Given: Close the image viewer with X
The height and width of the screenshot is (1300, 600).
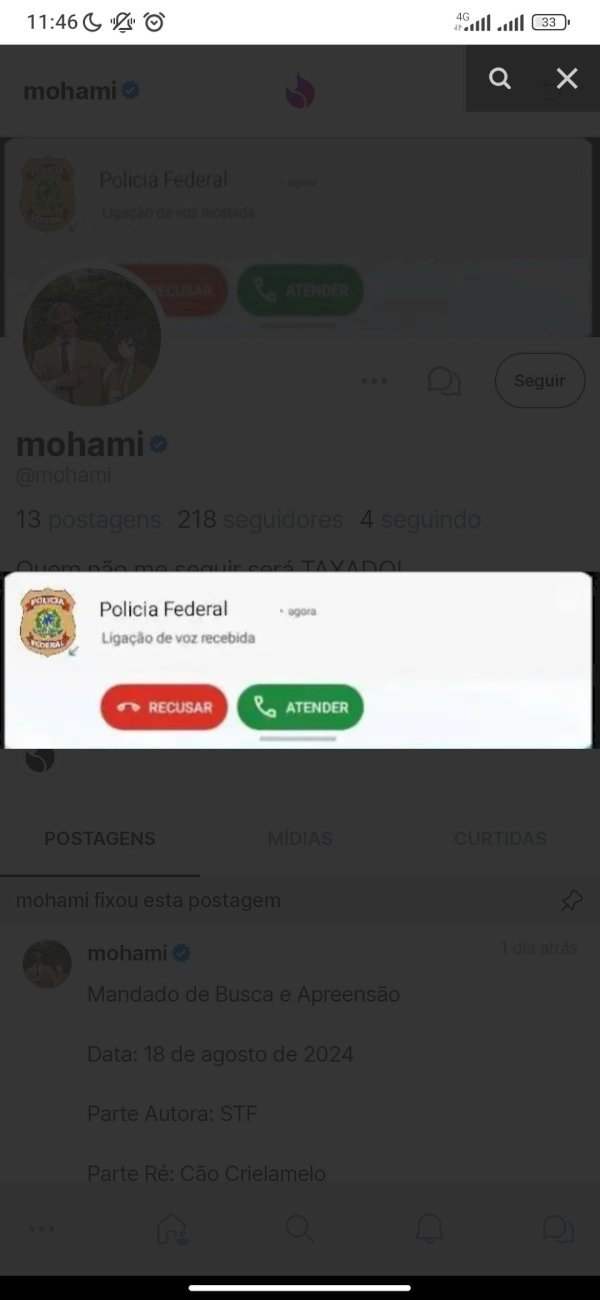Looking at the screenshot, I should click(x=567, y=78).
